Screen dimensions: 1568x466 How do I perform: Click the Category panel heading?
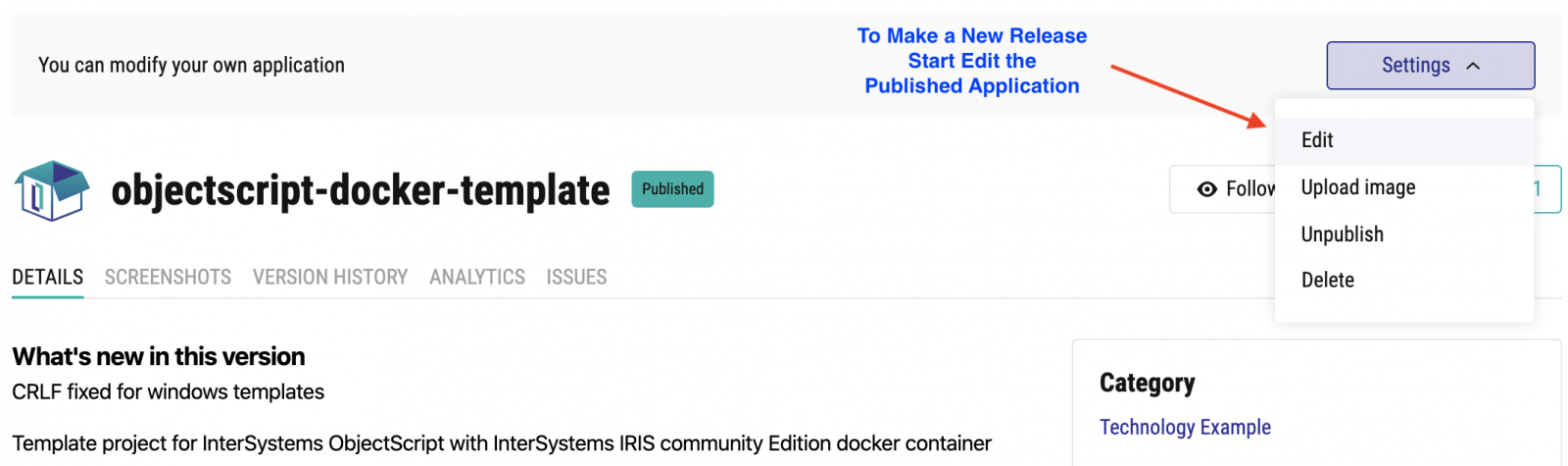pos(1148,384)
